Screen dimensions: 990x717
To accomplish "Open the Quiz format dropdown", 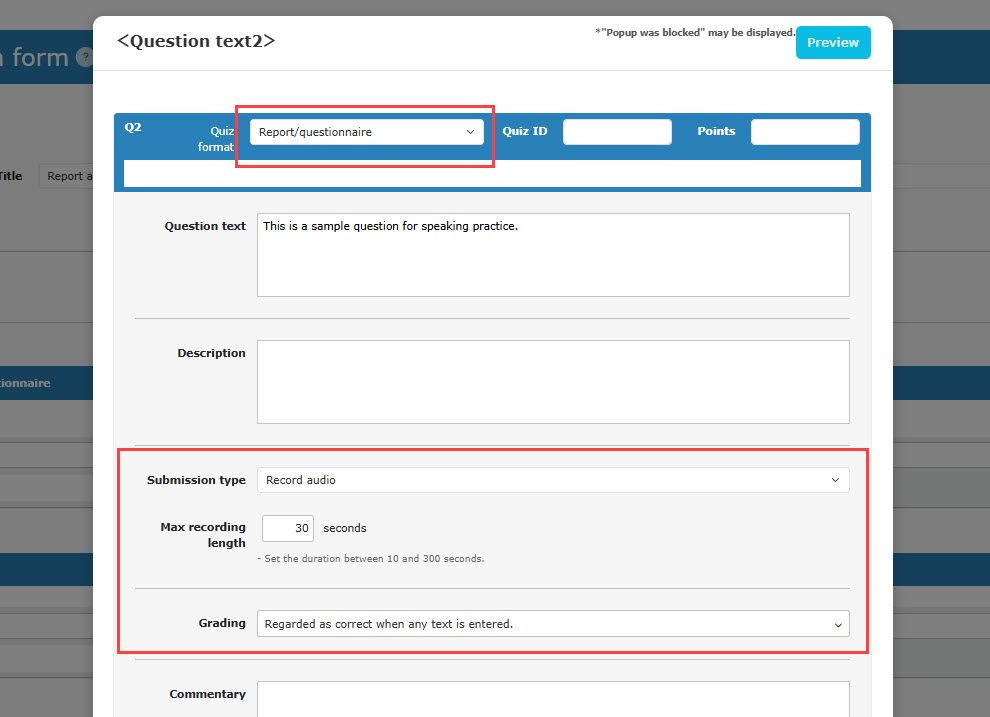I will pyautogui.click(x=366, y=132).
